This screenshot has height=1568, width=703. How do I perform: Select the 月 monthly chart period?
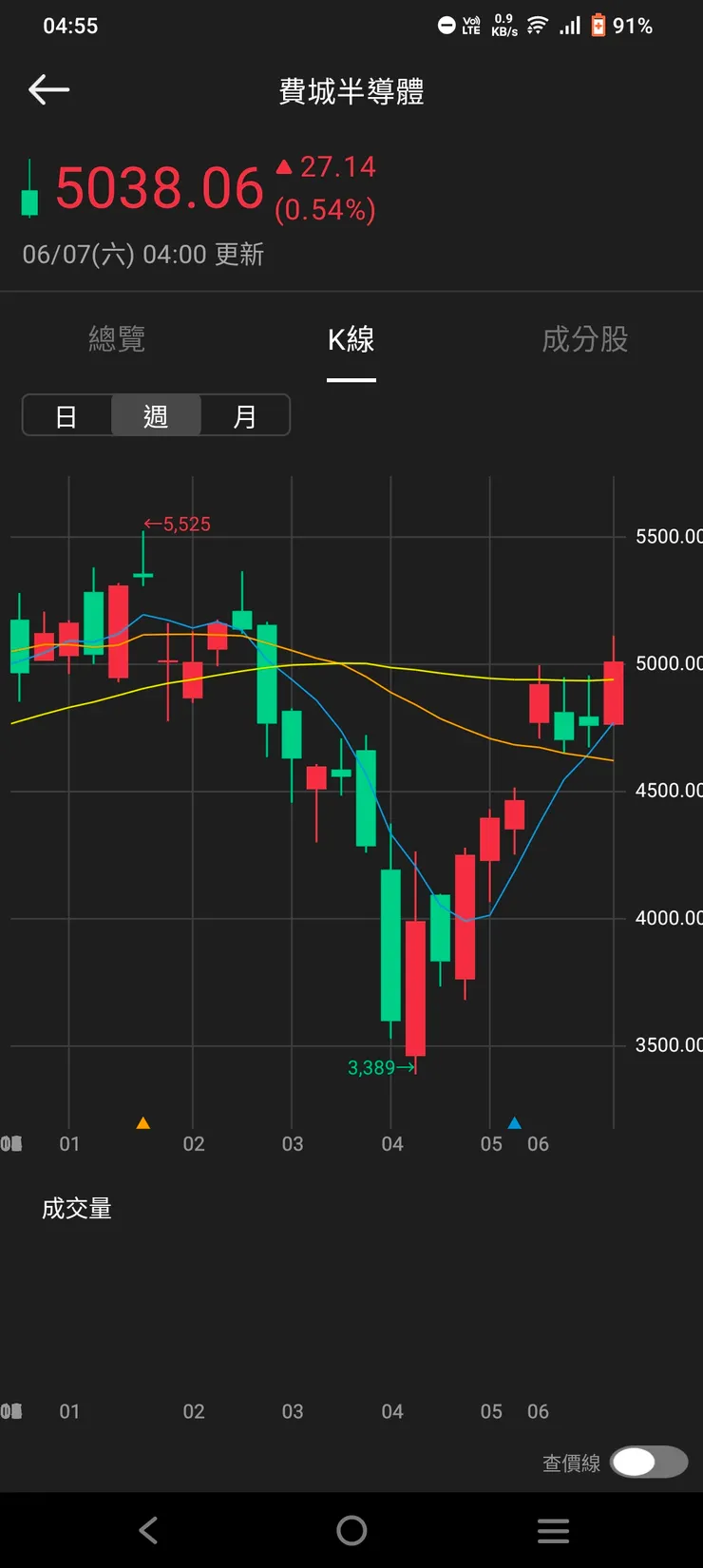pyautogui.click(x=245, y=416)
